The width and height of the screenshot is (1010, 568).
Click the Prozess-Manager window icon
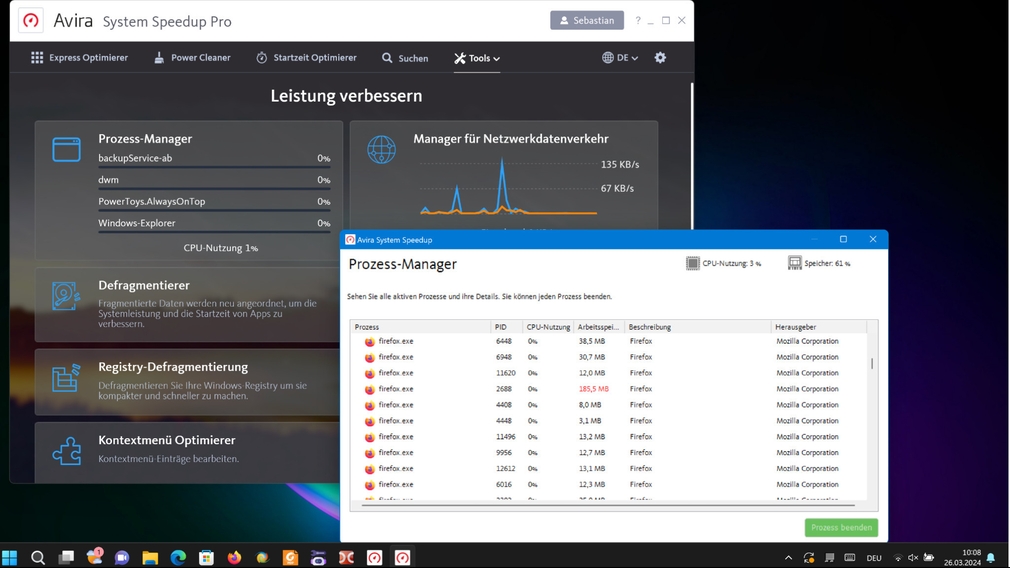point(66,149)
